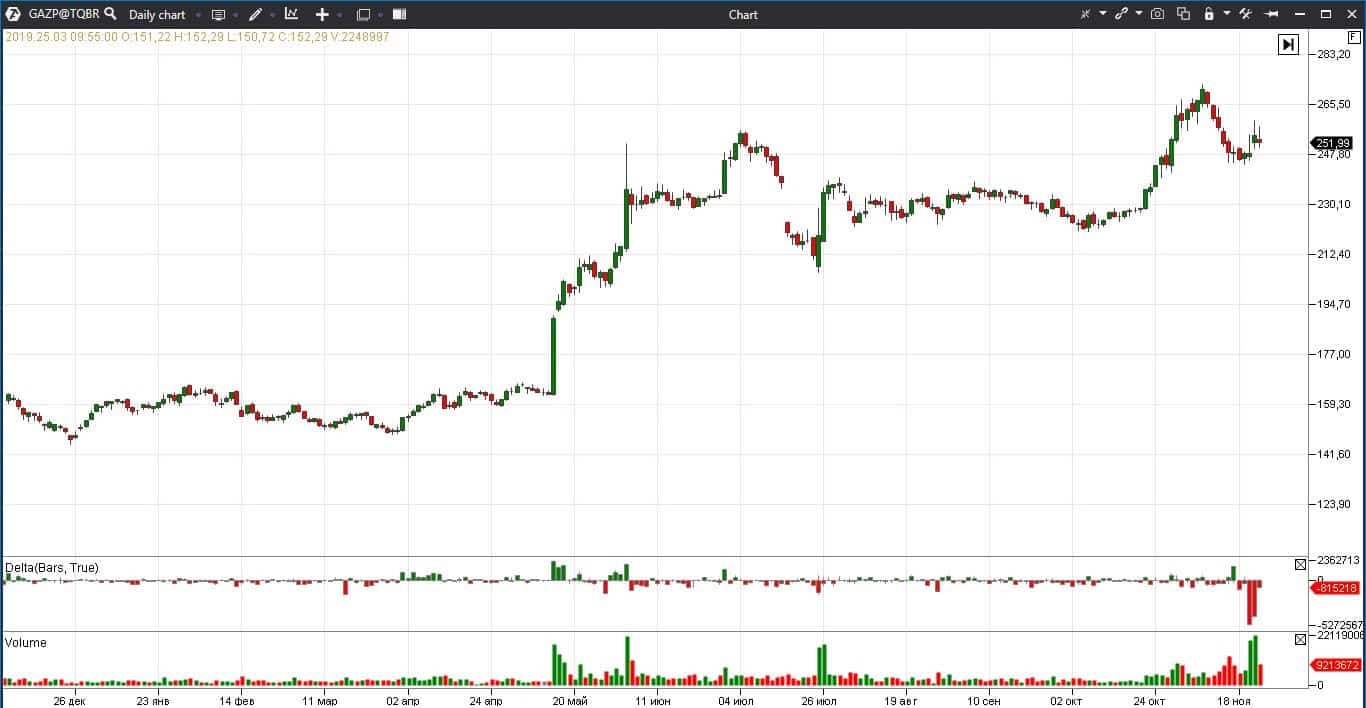
Task: Click the quotes board icon after Daily chart
Action: [x=218, y=15]
